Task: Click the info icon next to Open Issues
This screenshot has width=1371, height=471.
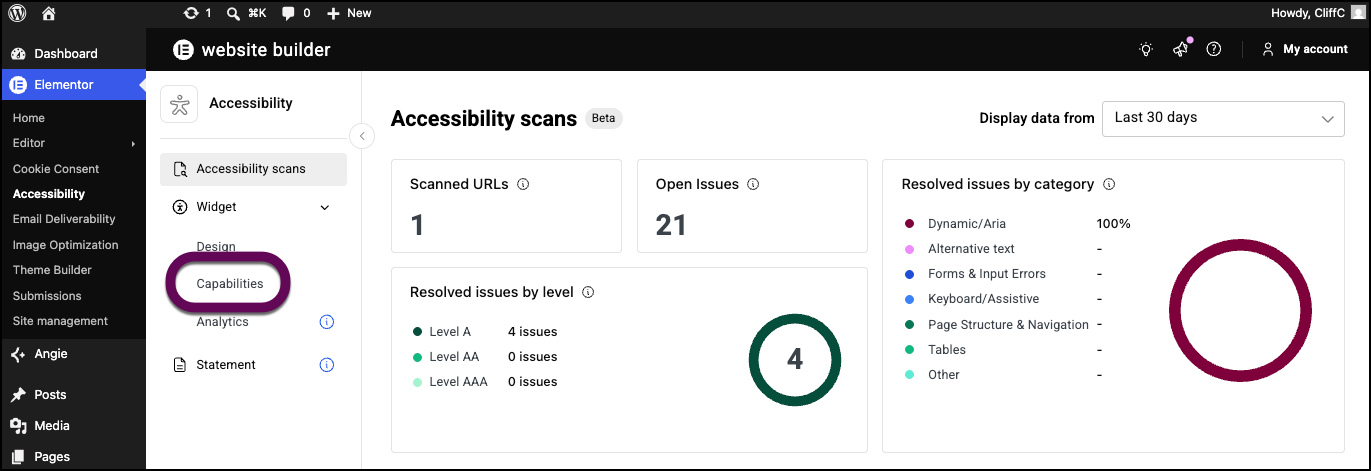Action: pos(753,184)
